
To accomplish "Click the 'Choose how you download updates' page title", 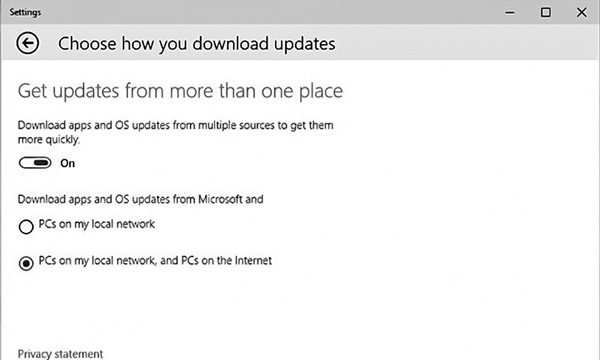I will (x=197, y=43).
